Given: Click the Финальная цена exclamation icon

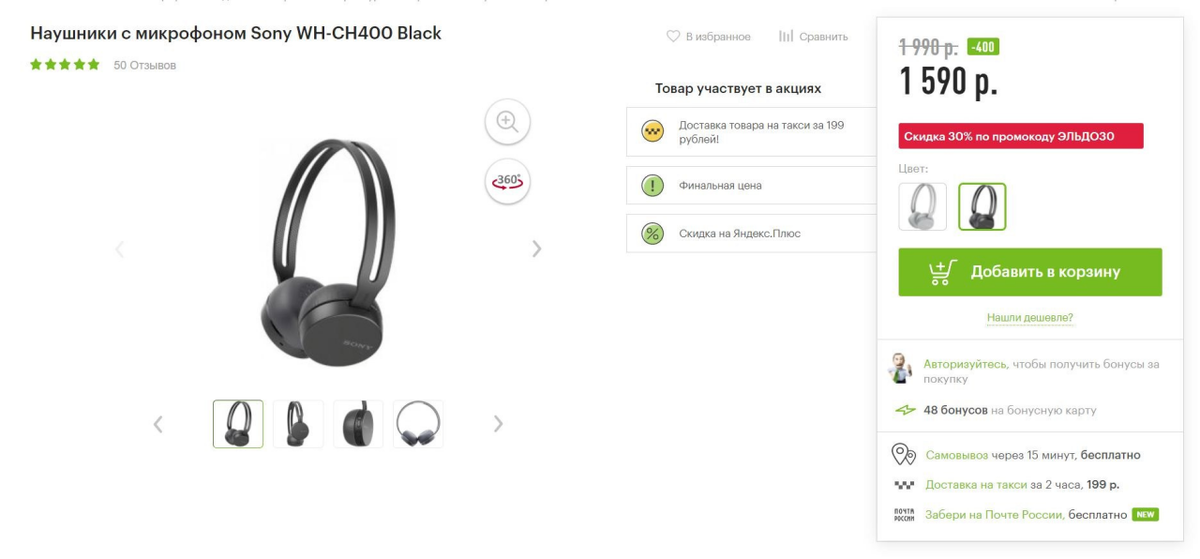Looking at the screenshot, I should tap(652, 185).
